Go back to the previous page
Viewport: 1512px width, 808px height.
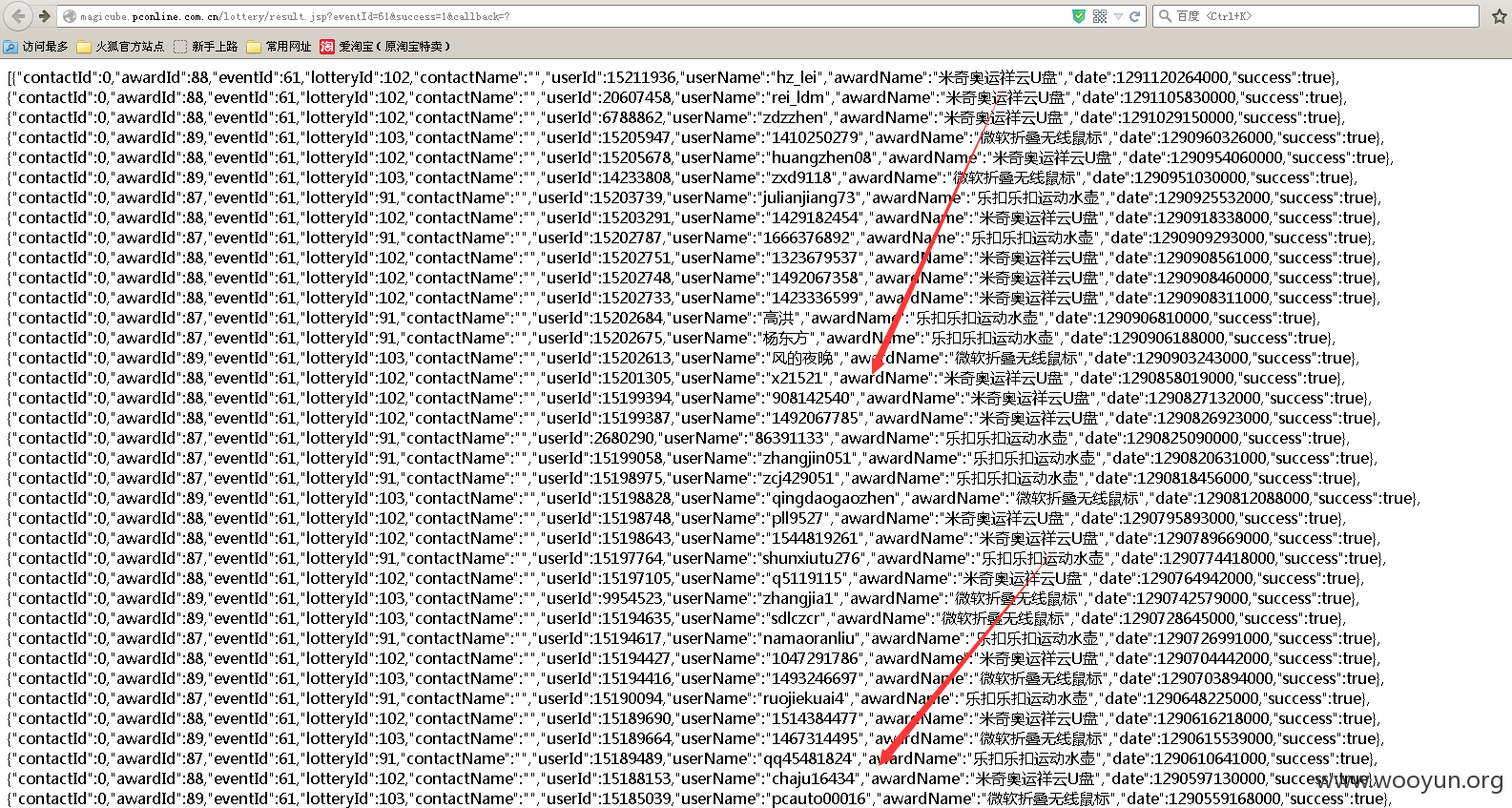click(18, 15)
